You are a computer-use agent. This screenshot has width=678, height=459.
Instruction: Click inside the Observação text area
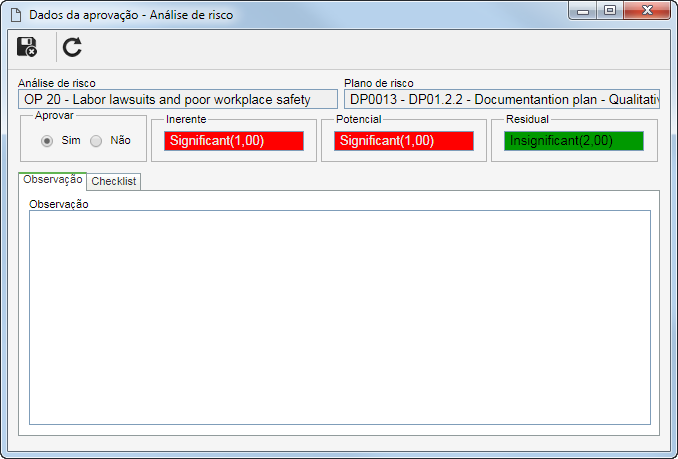(x=340, y=317)
